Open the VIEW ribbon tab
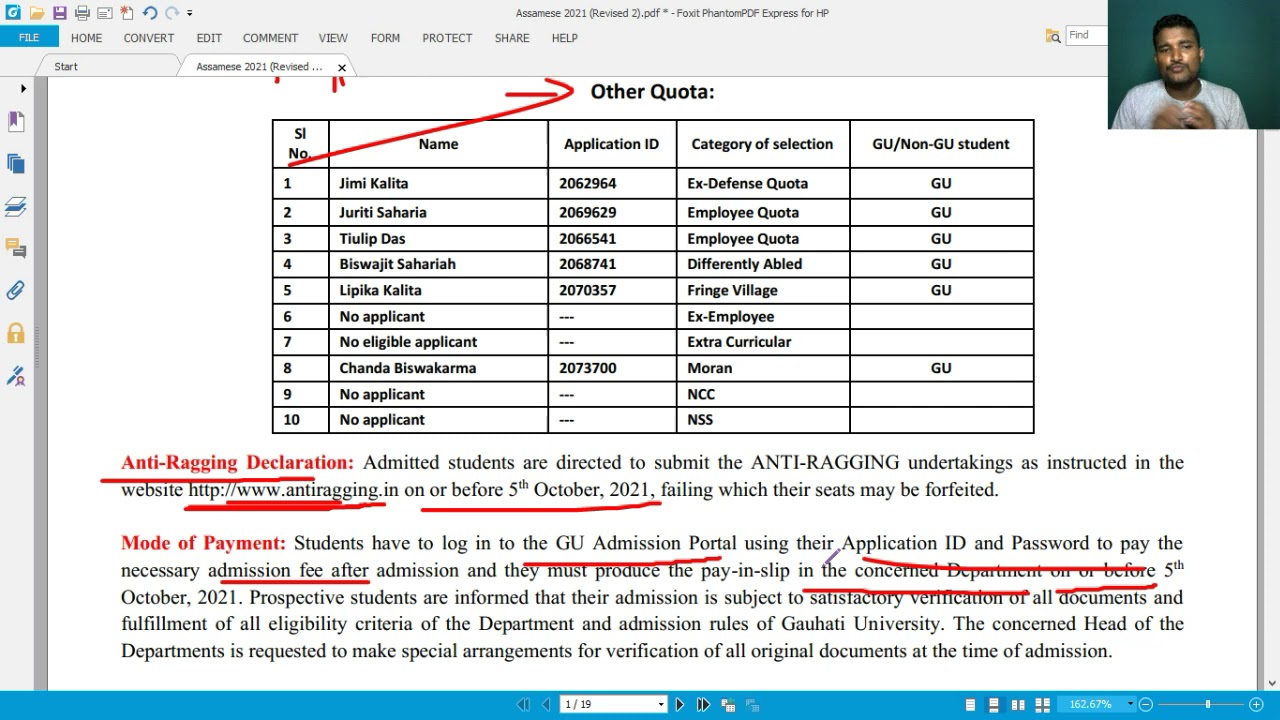The height and width of the screenshot is (720, 1280). tap(333, 38)
